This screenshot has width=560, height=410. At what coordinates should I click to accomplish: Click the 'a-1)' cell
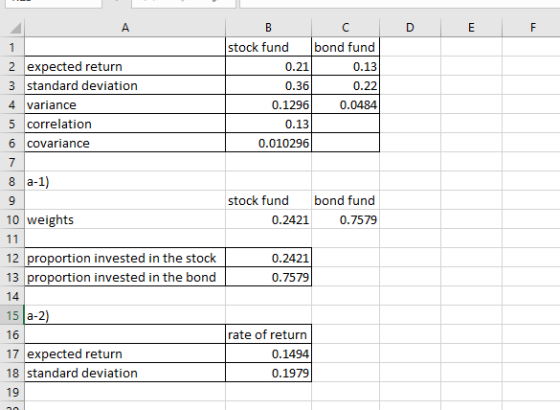pyautogui.click(x=125, y=181)
